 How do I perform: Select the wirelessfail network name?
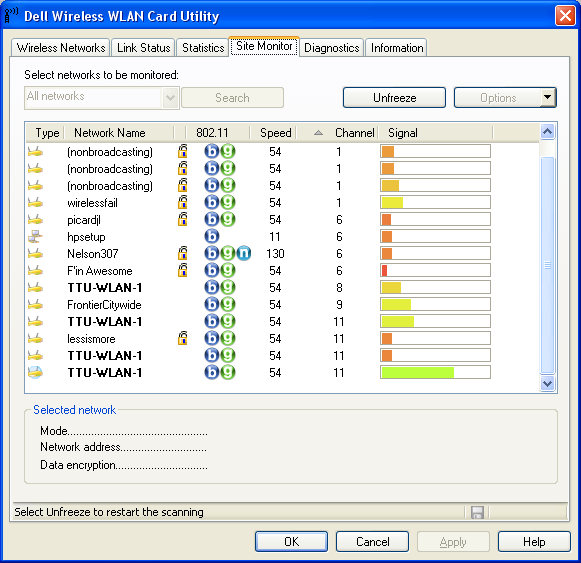92,203
